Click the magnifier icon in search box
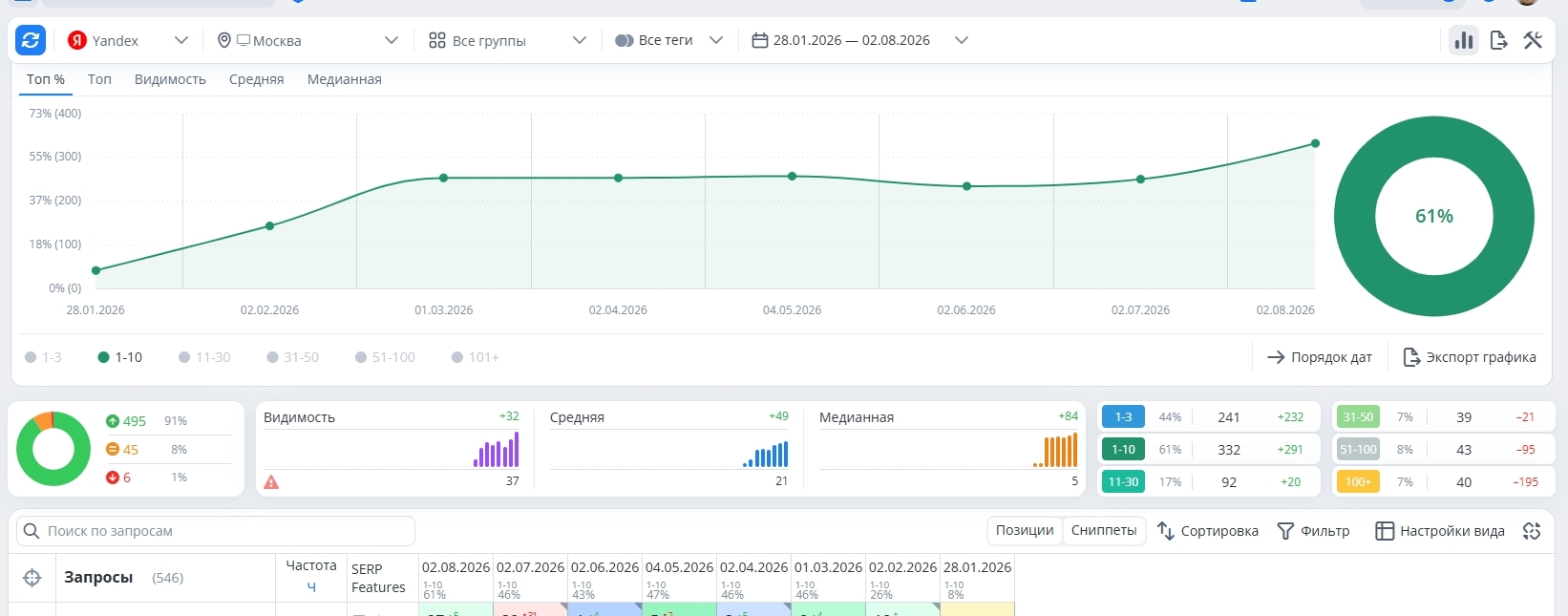1568x616 pixels. [32, 531]
